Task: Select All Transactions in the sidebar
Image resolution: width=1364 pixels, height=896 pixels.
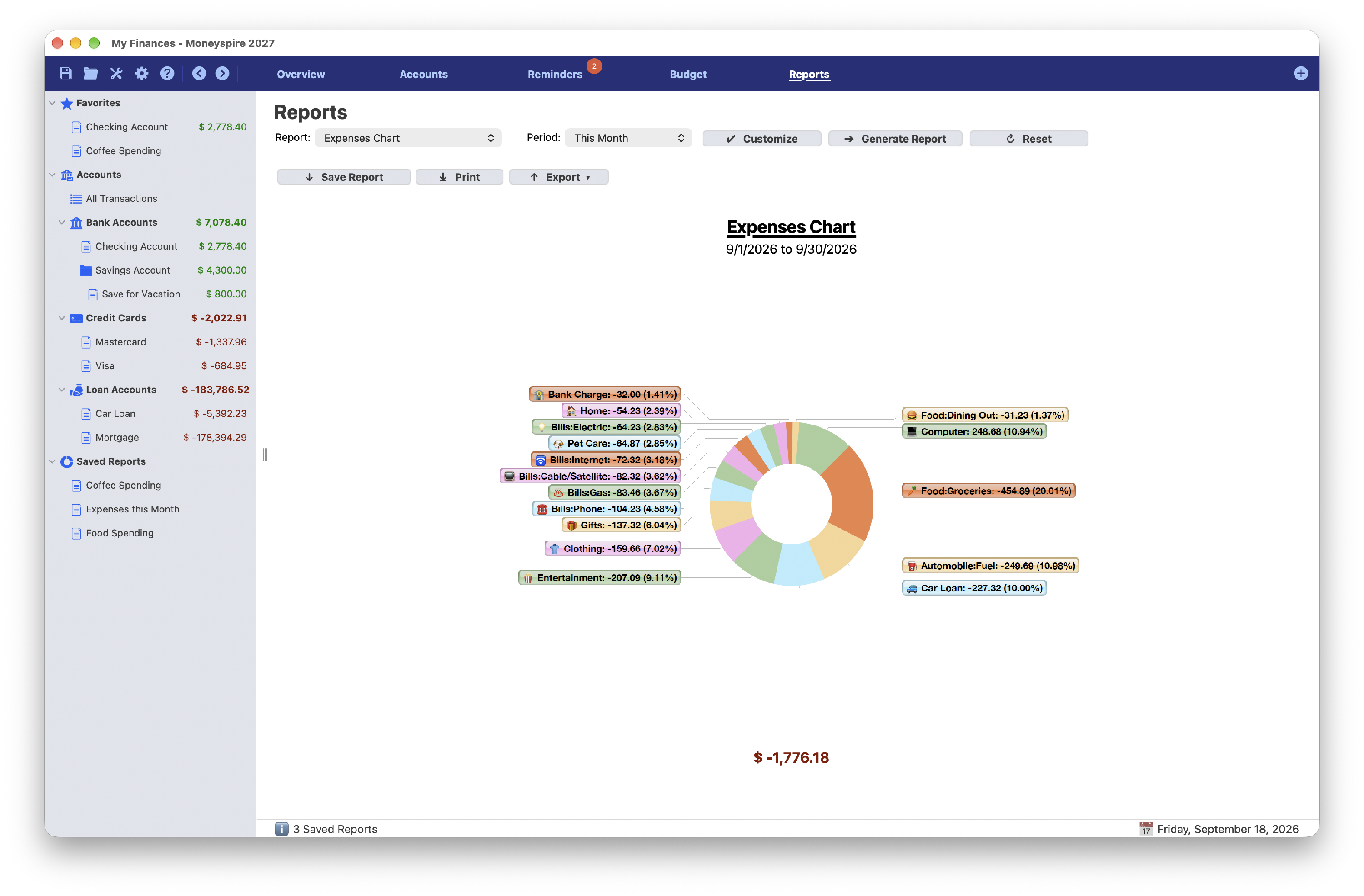Action: [121, 199]
